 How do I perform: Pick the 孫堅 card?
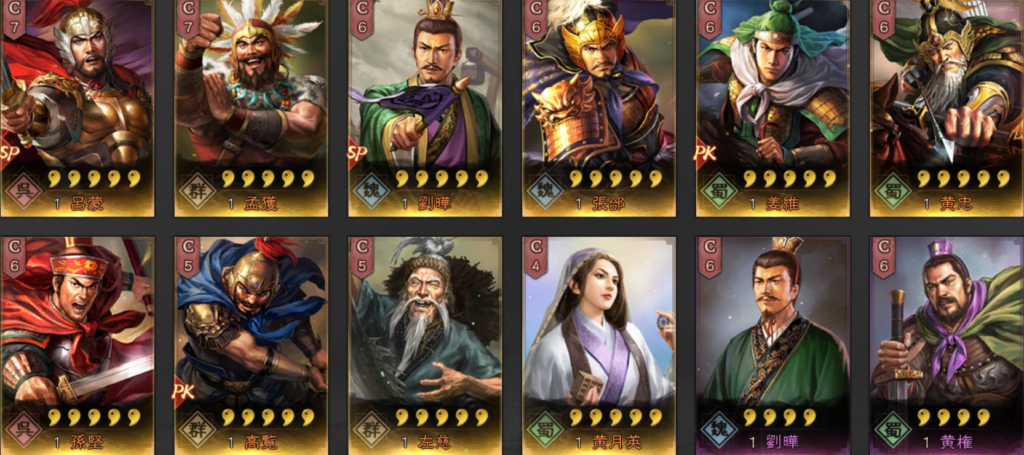77,346
